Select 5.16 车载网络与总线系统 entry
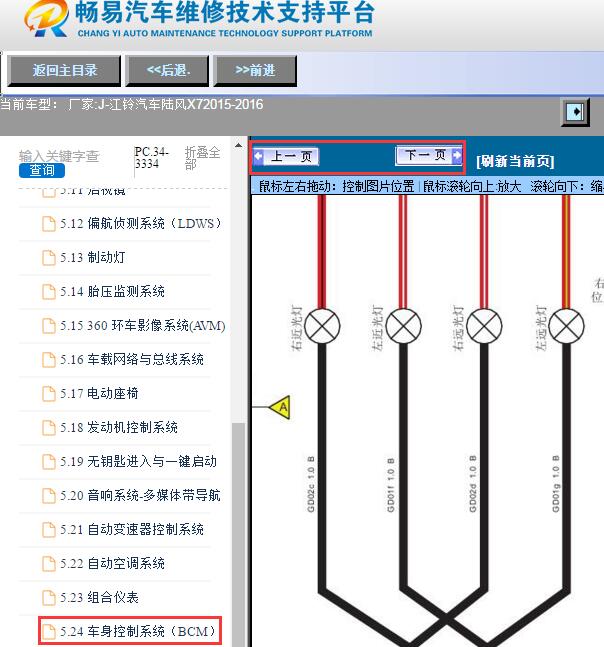 click(x=132, y=360)
